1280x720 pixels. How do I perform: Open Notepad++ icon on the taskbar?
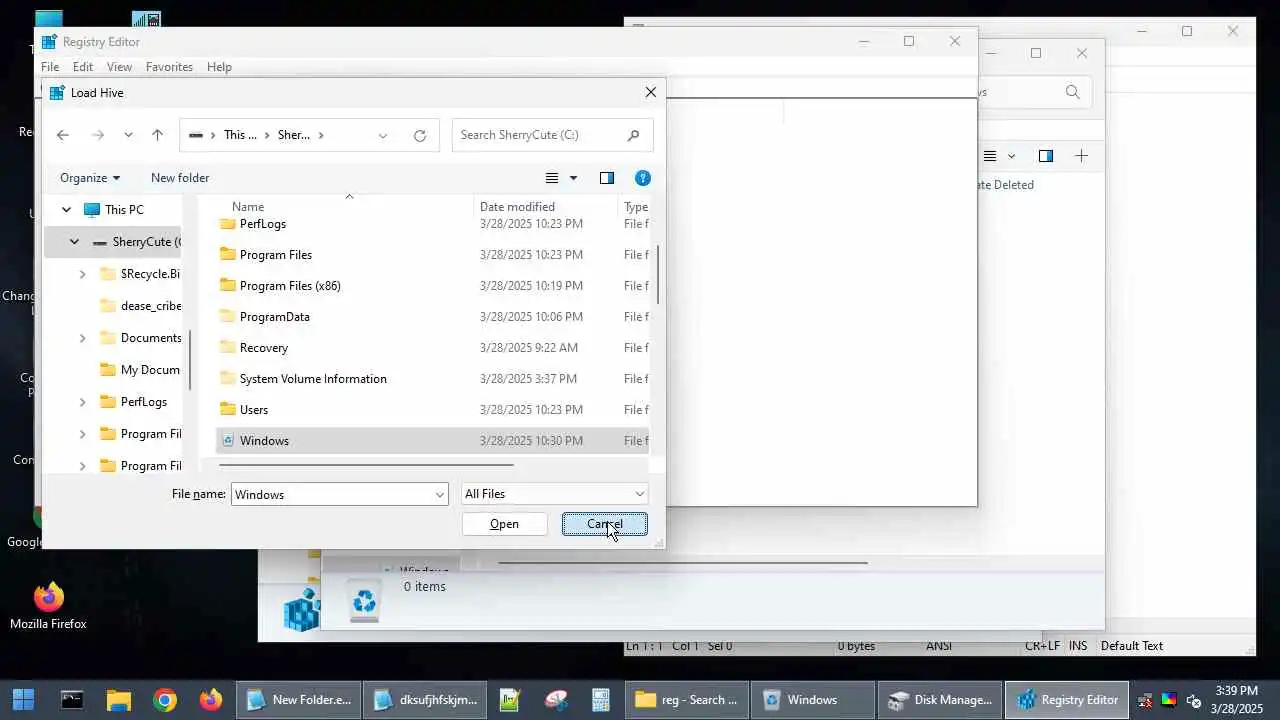[x=510, y=700]
